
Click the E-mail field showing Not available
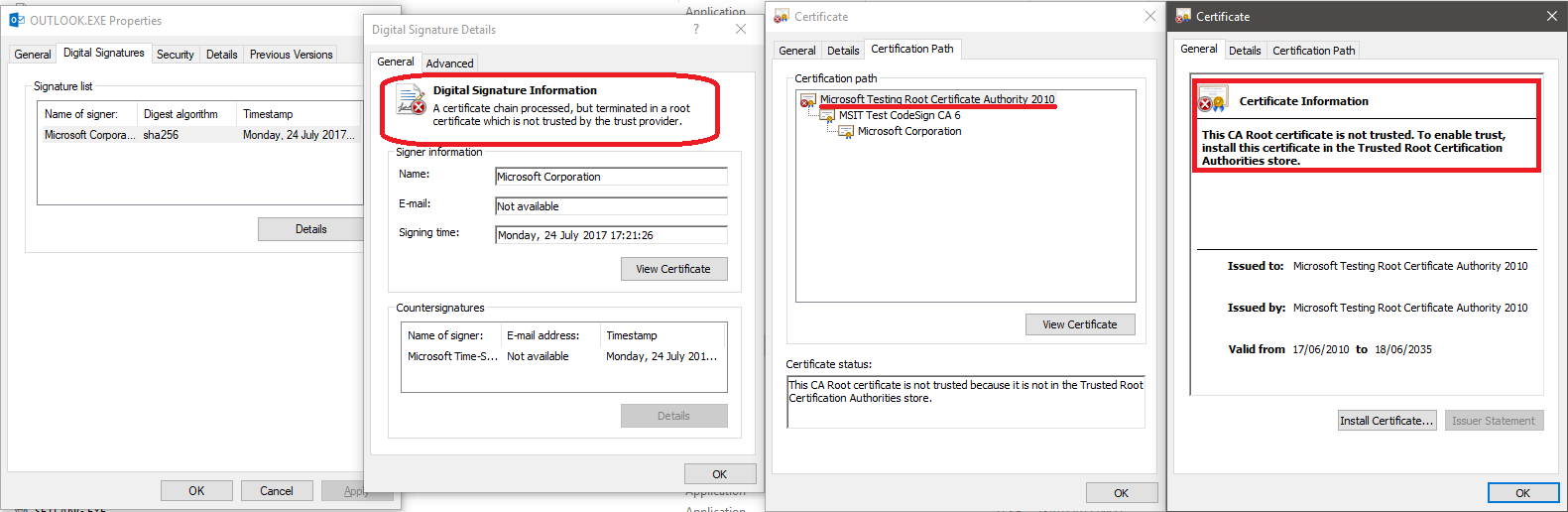611,206
